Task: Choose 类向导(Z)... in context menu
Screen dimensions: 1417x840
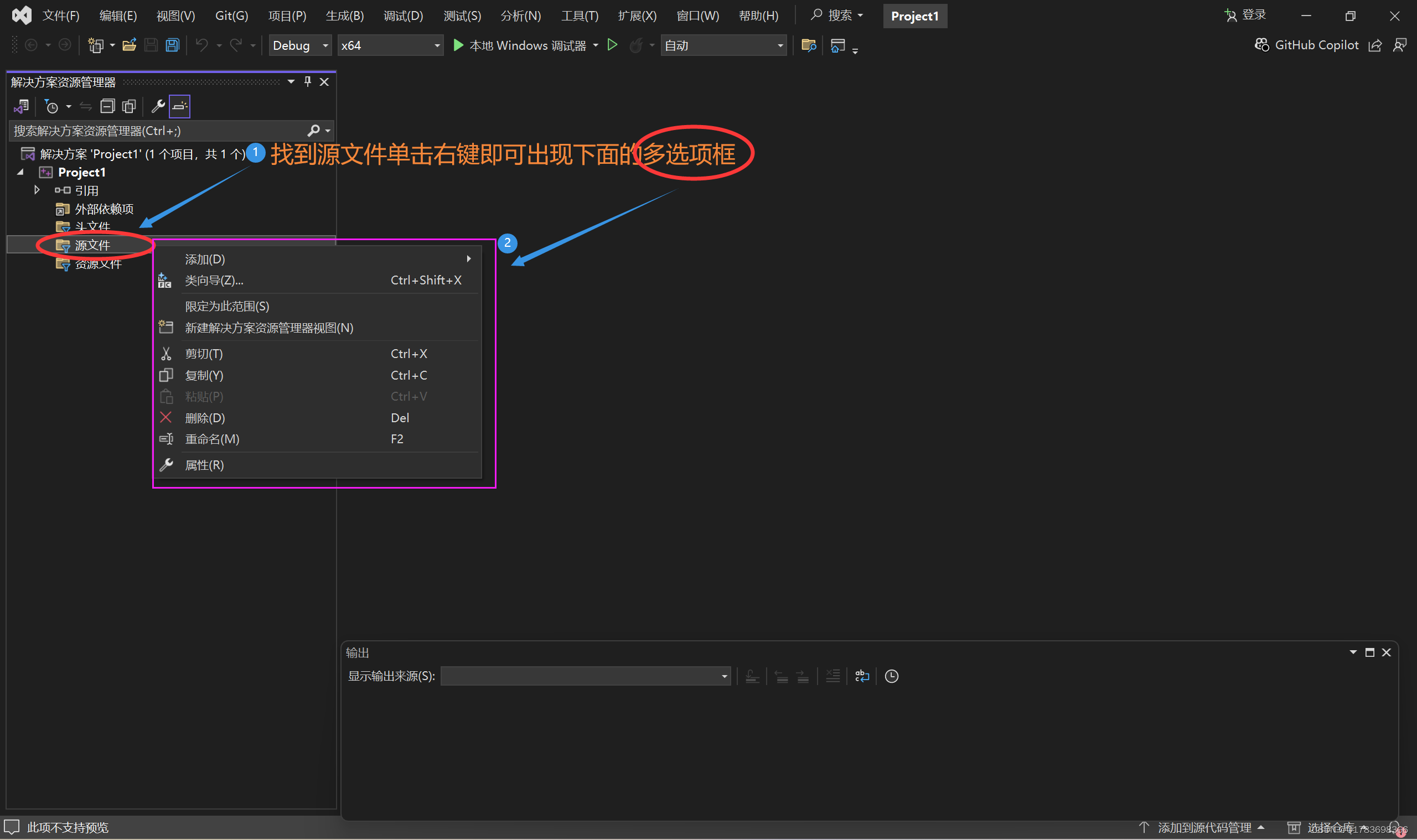Action: click(x=318, y=280)
